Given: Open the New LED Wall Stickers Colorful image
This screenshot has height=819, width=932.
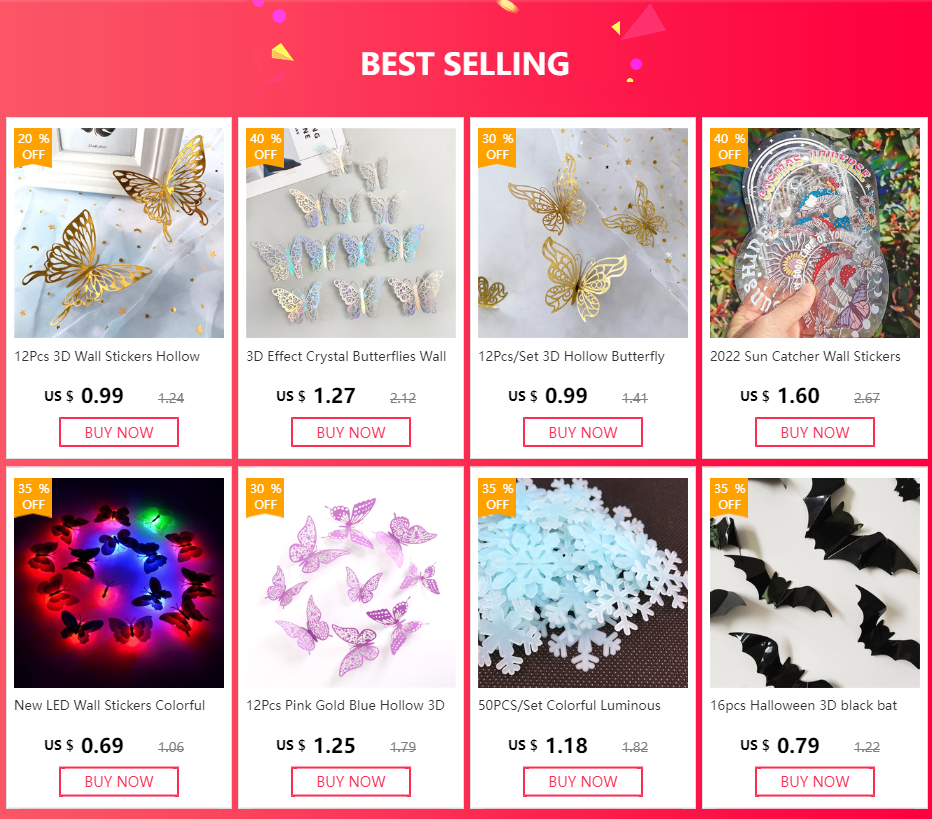Looking at the screenshot, I should [119, 583].
